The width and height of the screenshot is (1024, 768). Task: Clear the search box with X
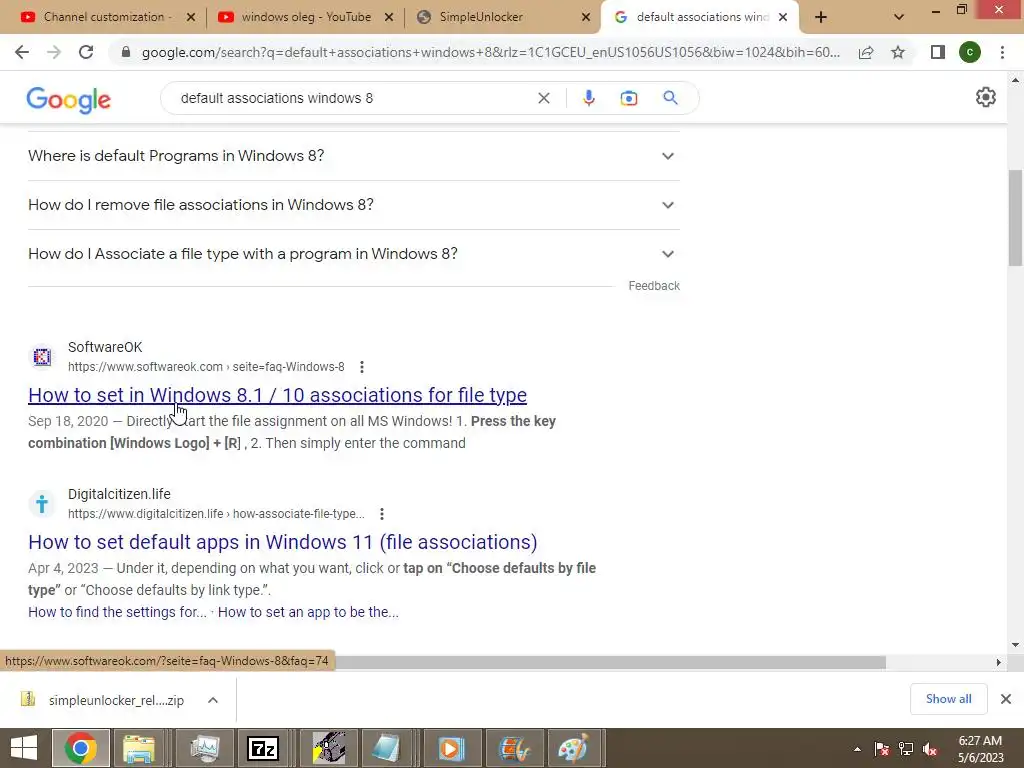click(x=543, y=98)
